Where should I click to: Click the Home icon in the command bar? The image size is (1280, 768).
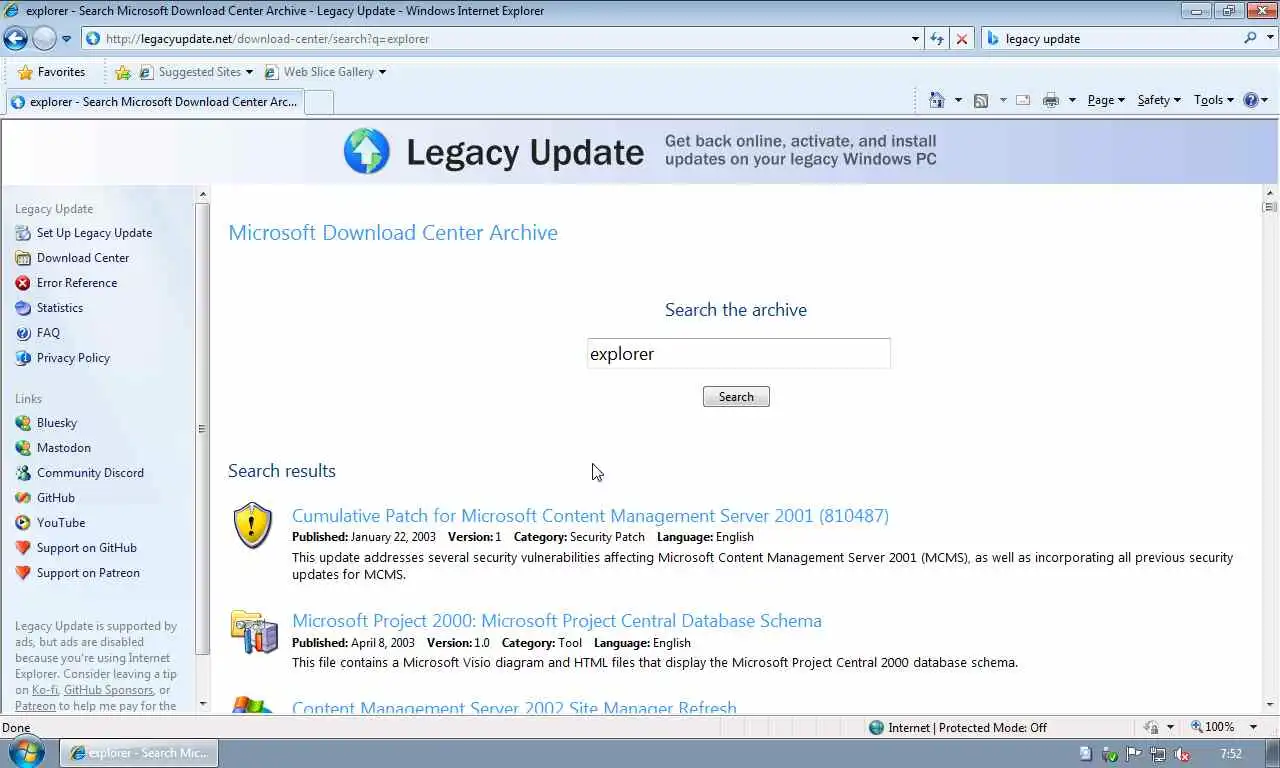pyautogui.click(x=937, y=100)
